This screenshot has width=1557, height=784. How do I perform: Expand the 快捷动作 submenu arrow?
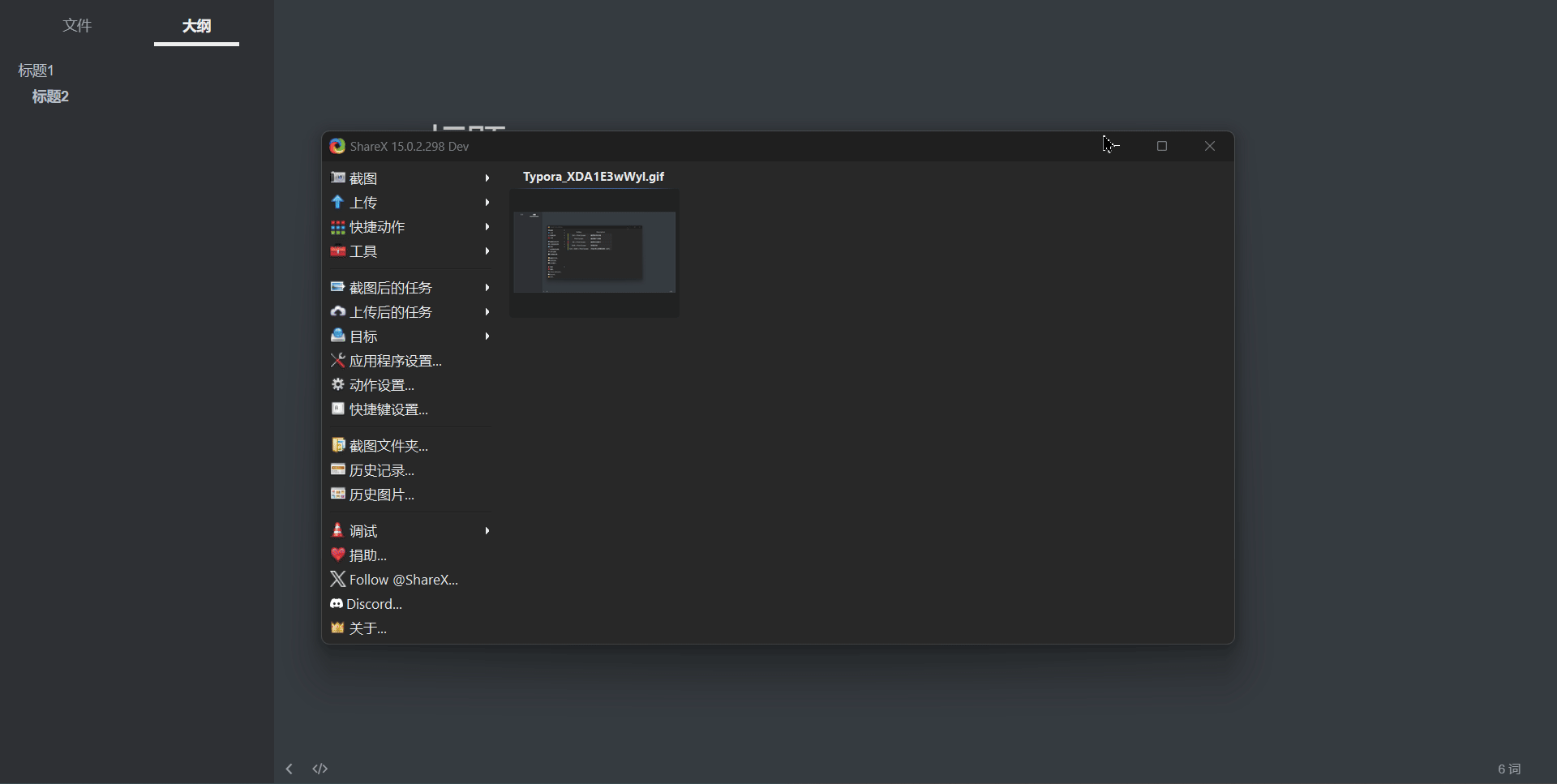pyautogui.click(x=487, y=227)
